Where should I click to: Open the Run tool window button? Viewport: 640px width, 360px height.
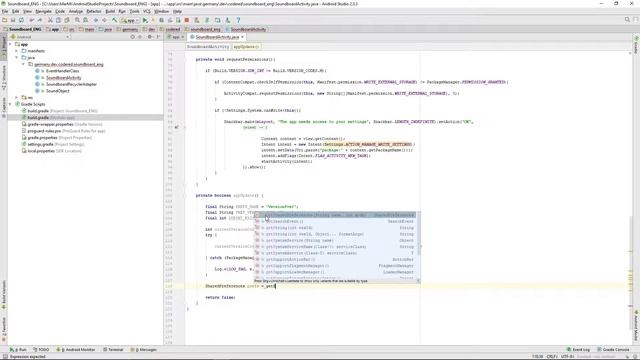tap(18, 350)
